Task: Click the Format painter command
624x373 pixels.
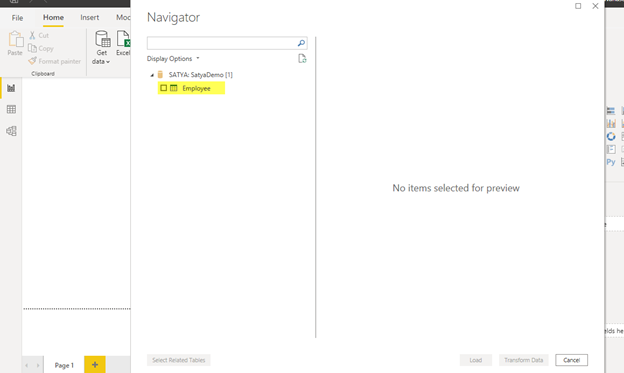Action: click(x=55, y=61)
